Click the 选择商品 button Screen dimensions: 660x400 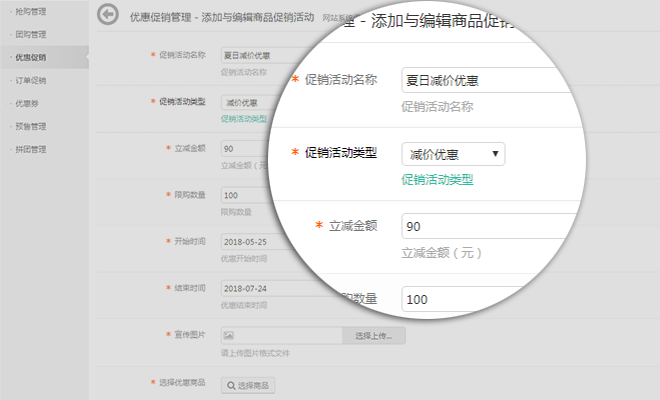(248, 385)
